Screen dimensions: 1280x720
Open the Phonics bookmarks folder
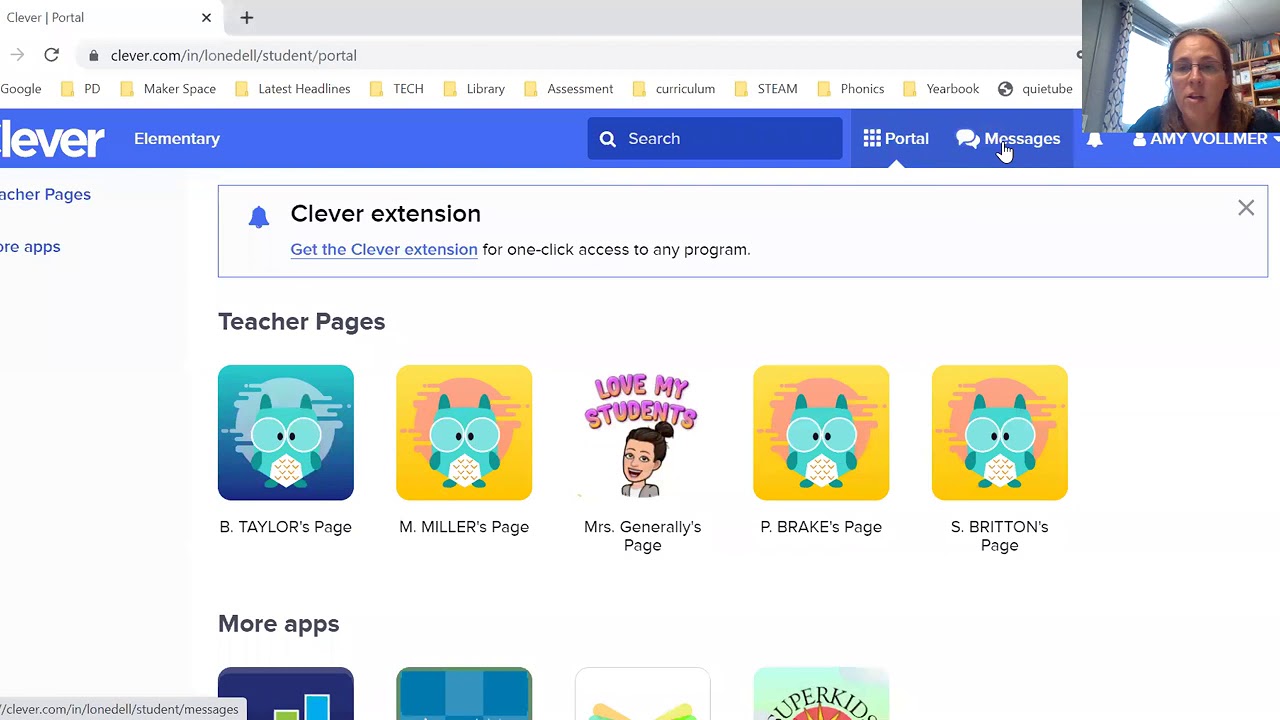[851, 89]
